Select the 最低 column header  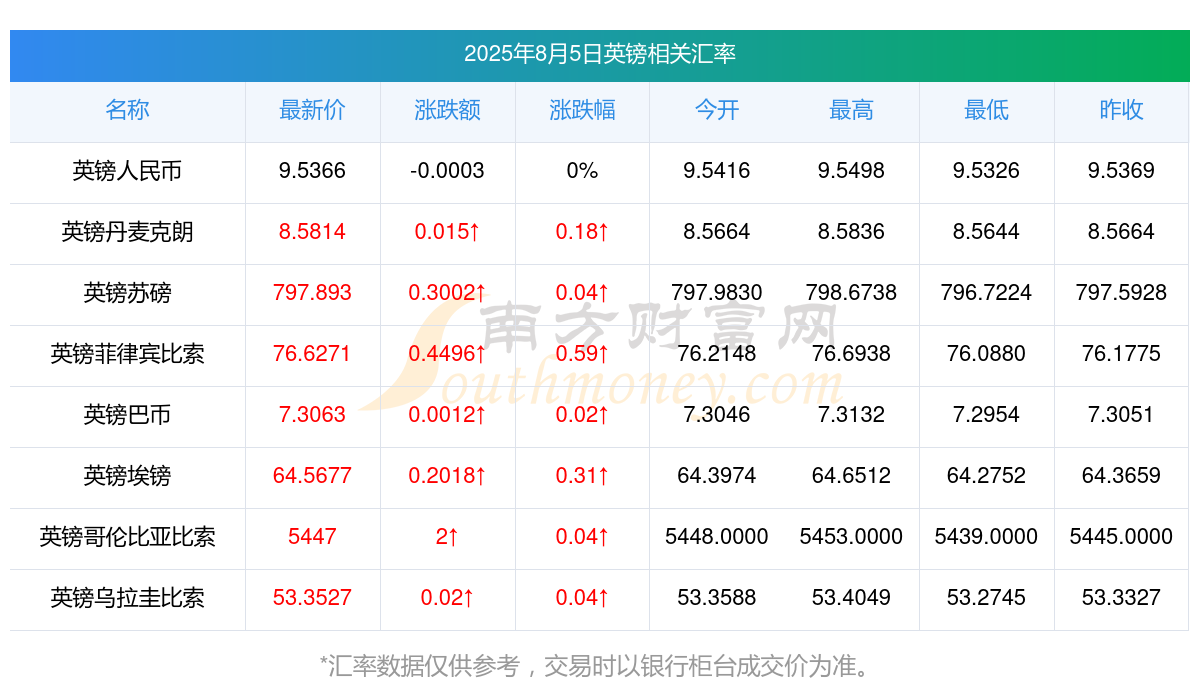click(986, 110)
